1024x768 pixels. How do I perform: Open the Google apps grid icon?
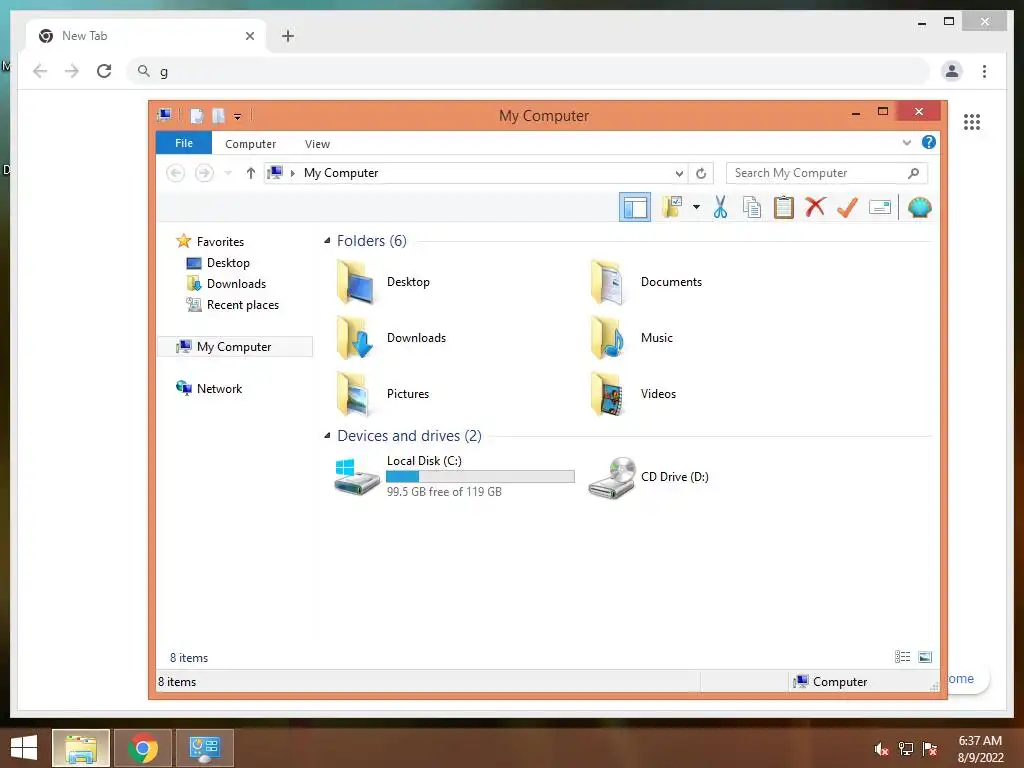click(972, 122)
